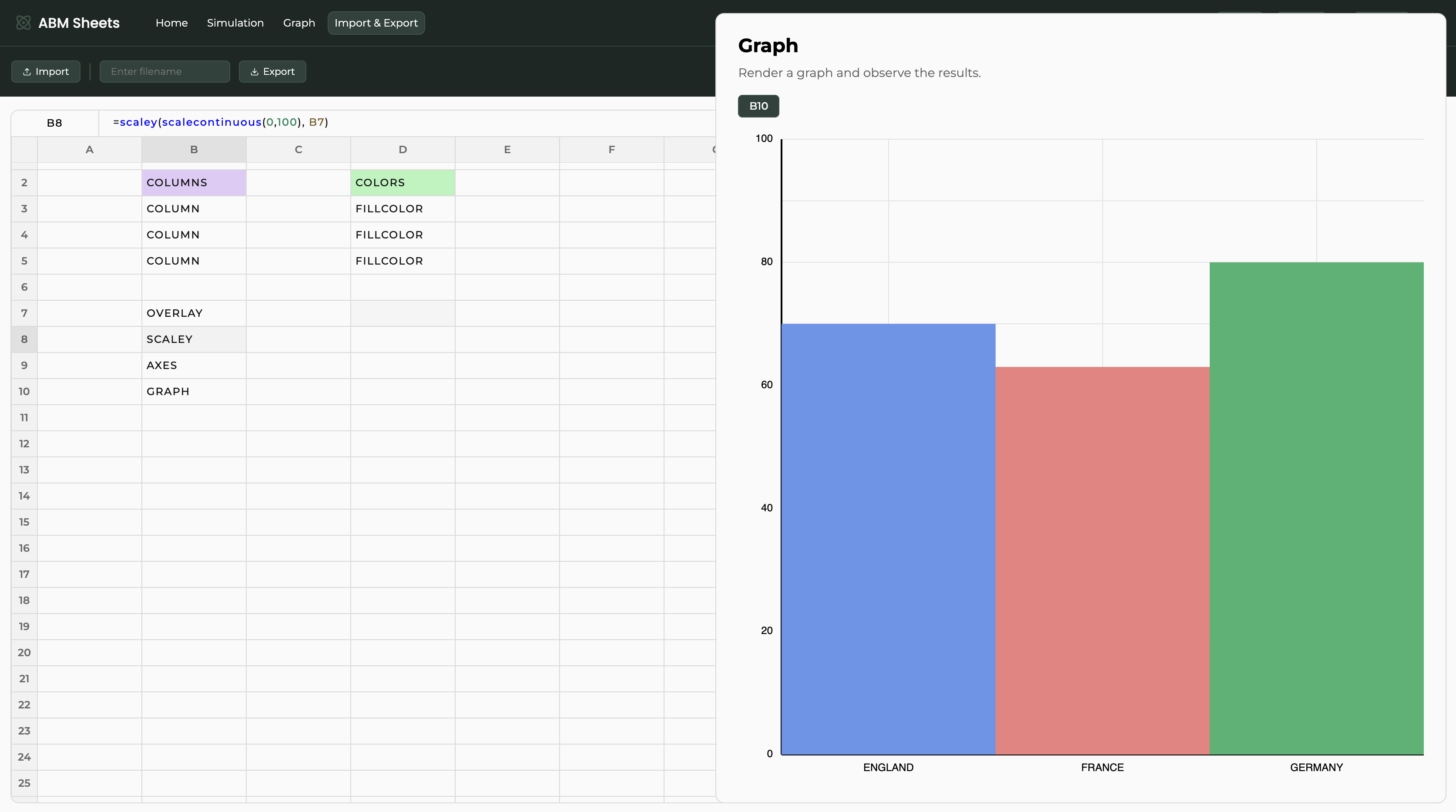This screenshot has height=812, width=1456.
Task: Select the purple COLUMNS cell
Action: 194,182
